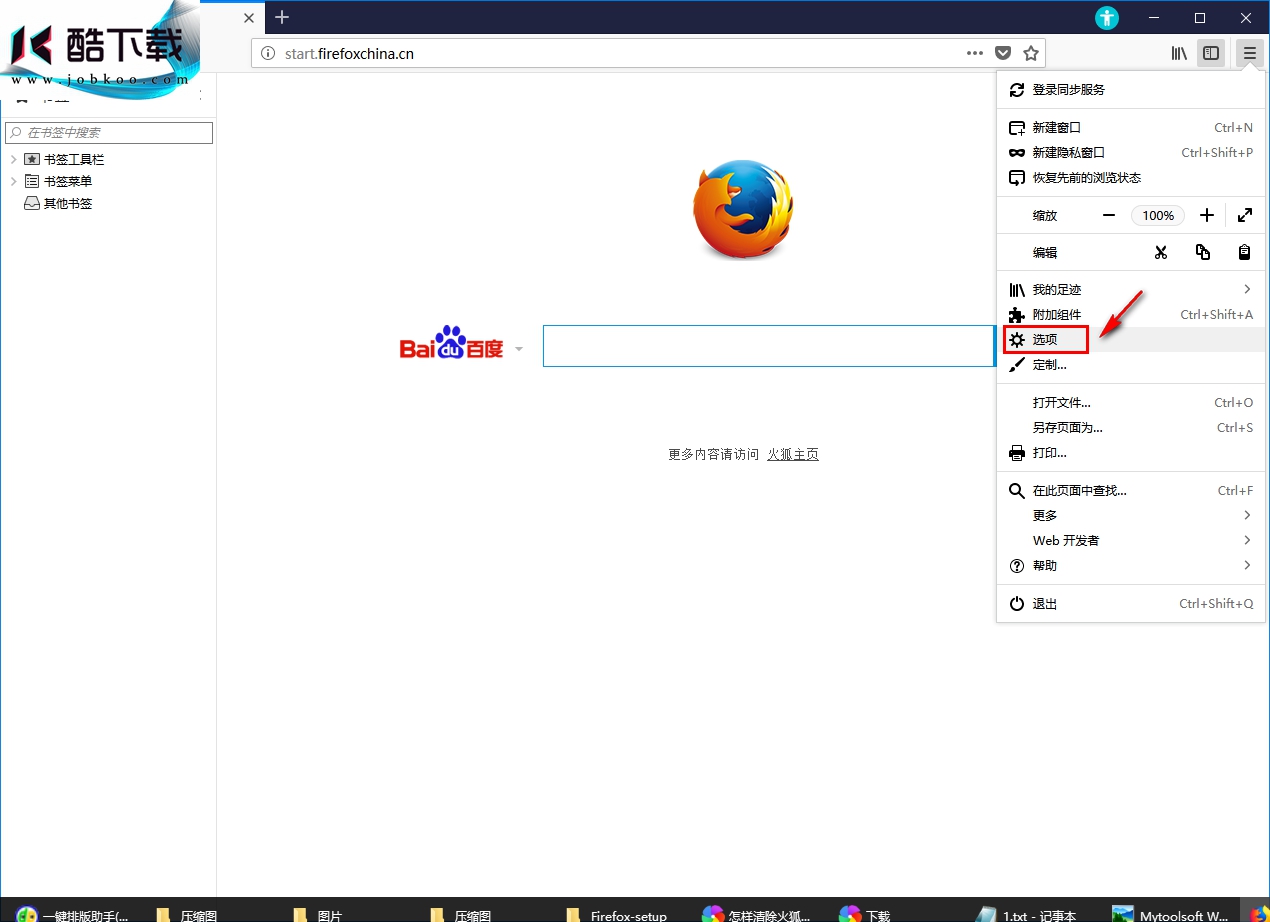Open the 火狐主页 link
Image resolution: width=1270 pixels, height=922 pixels.
click(793, 455)
